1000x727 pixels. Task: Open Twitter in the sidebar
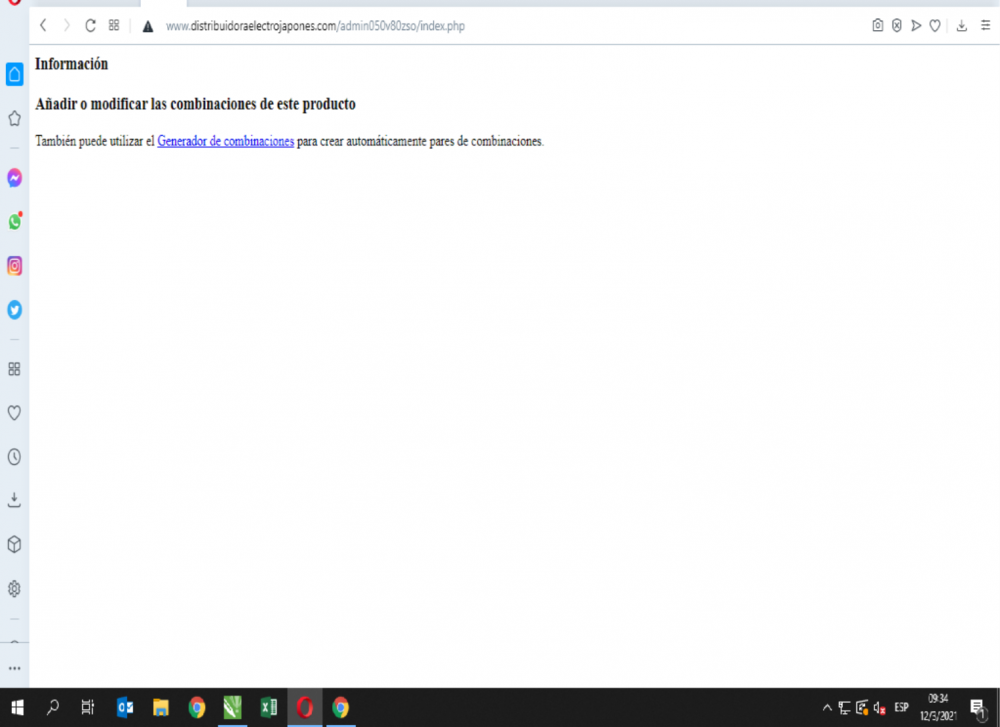(15, 309)
